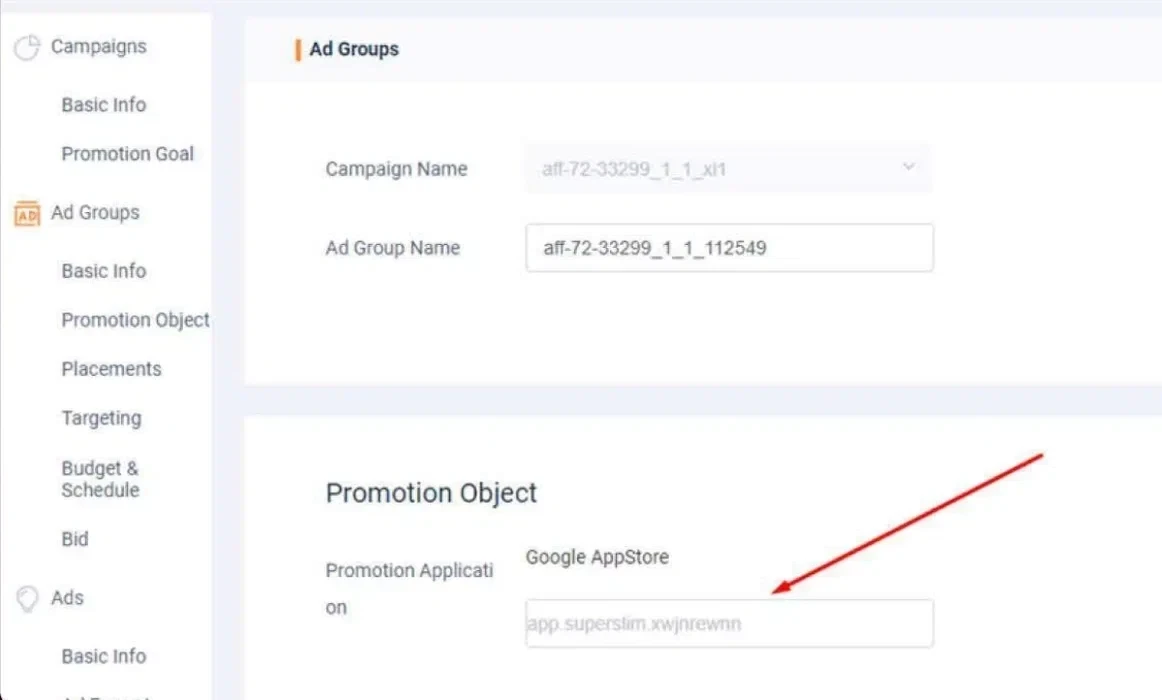Open the Campaigns section in sidebar
Image resolution: width=1162 pixels, height=700 pixels.
click(x=99, y=46)
